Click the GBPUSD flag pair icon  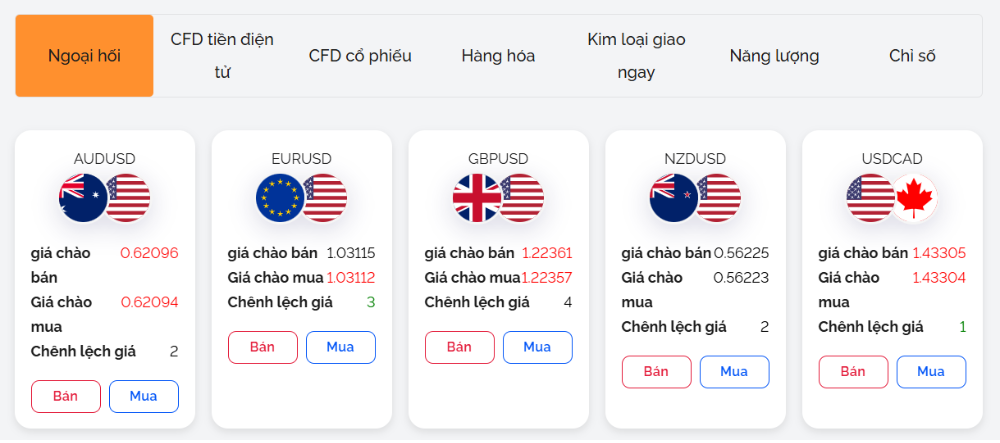(x=498, y=197)
